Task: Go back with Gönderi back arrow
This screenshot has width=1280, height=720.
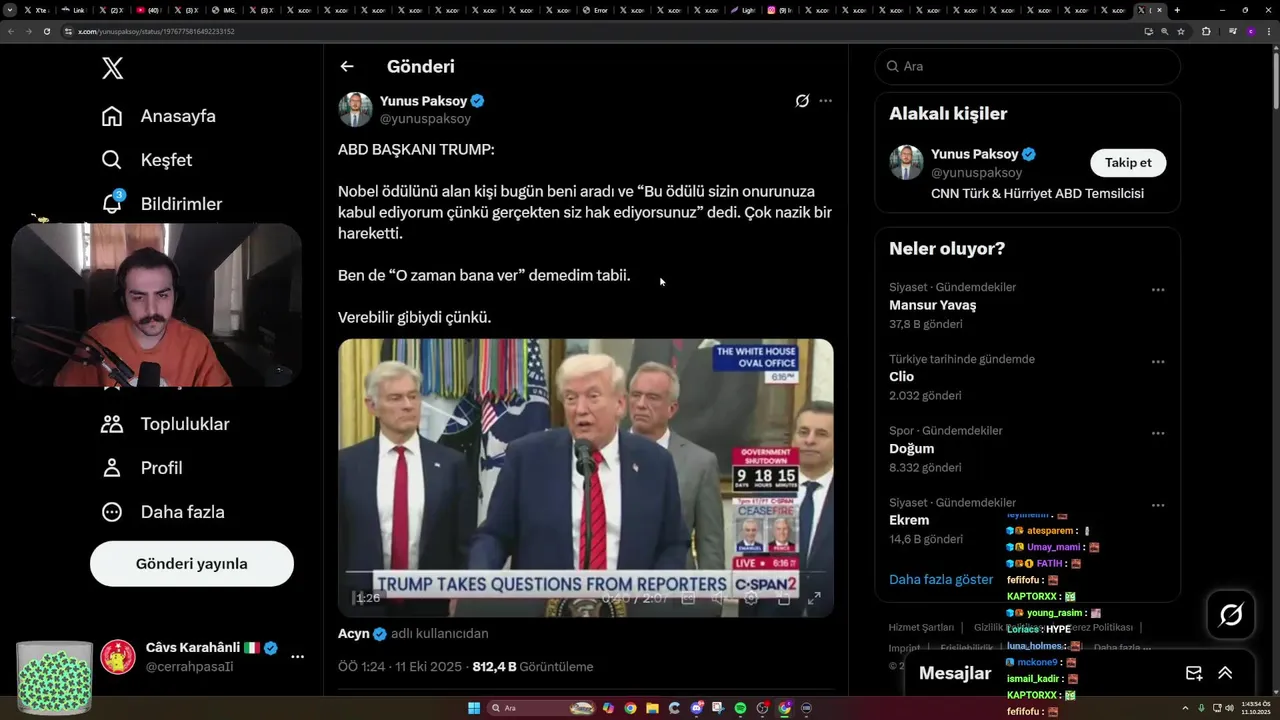Action: (x=347, y=66)
